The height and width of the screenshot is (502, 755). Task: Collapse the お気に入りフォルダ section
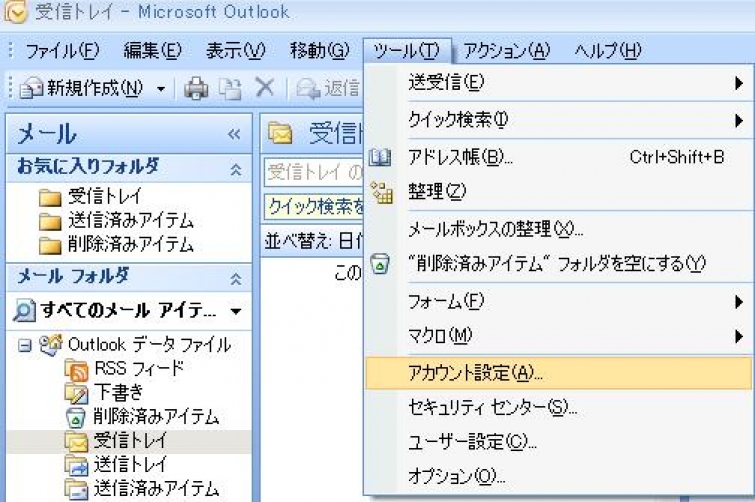tap(236, 169)
